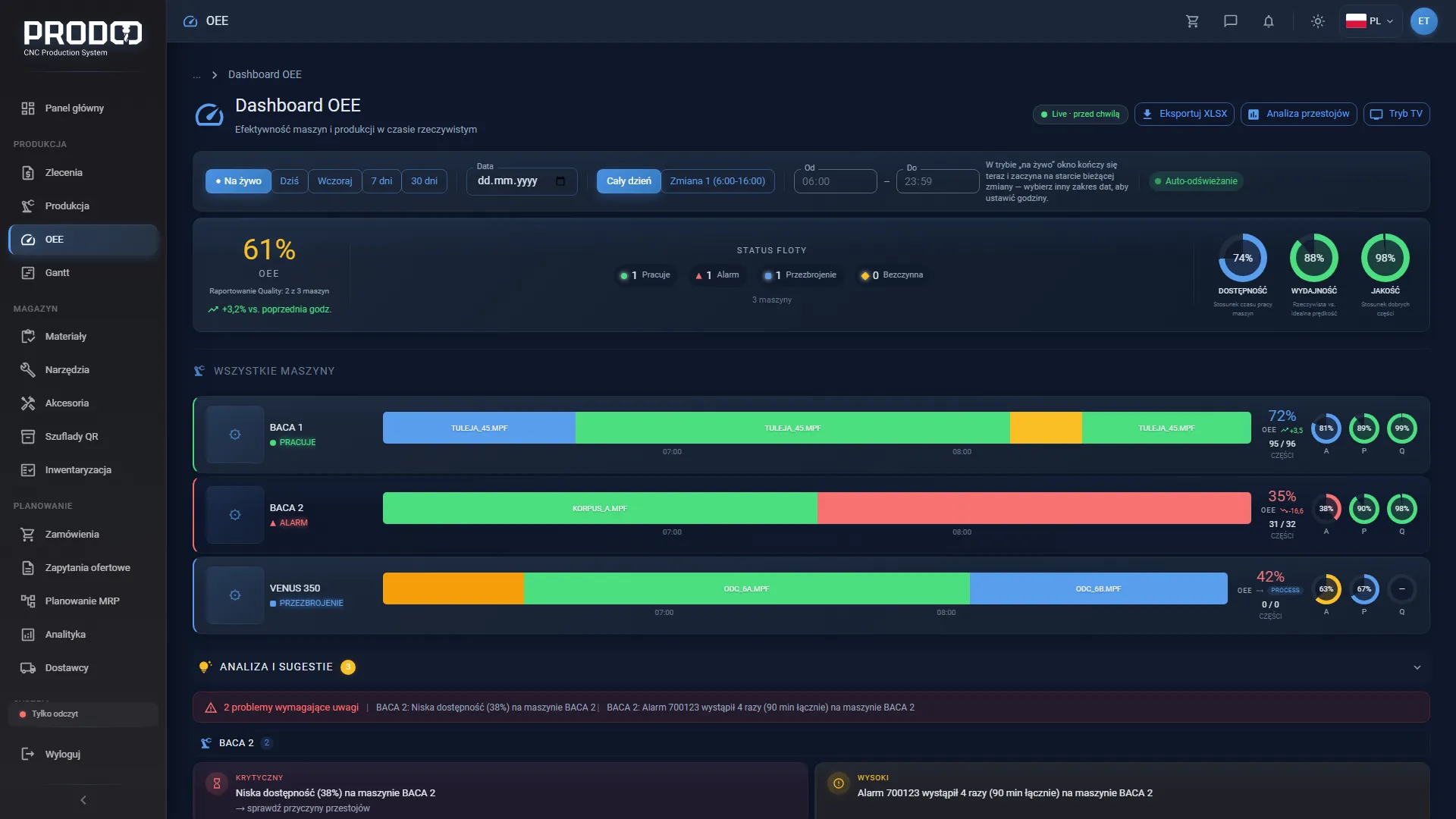This screenshot has width=1456, height=819.
Task: Open the chat messages icon
Action: click(x=1230, y=21)
